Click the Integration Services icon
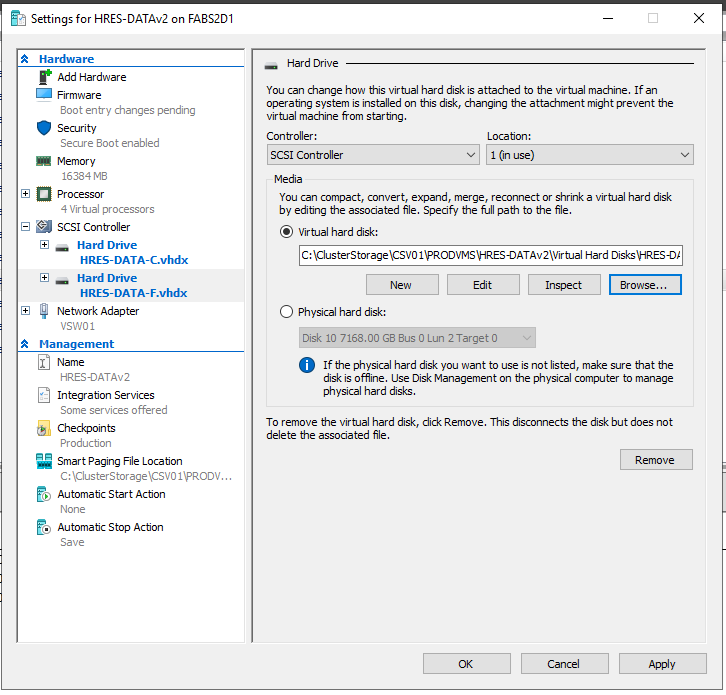 coord(43,395)
